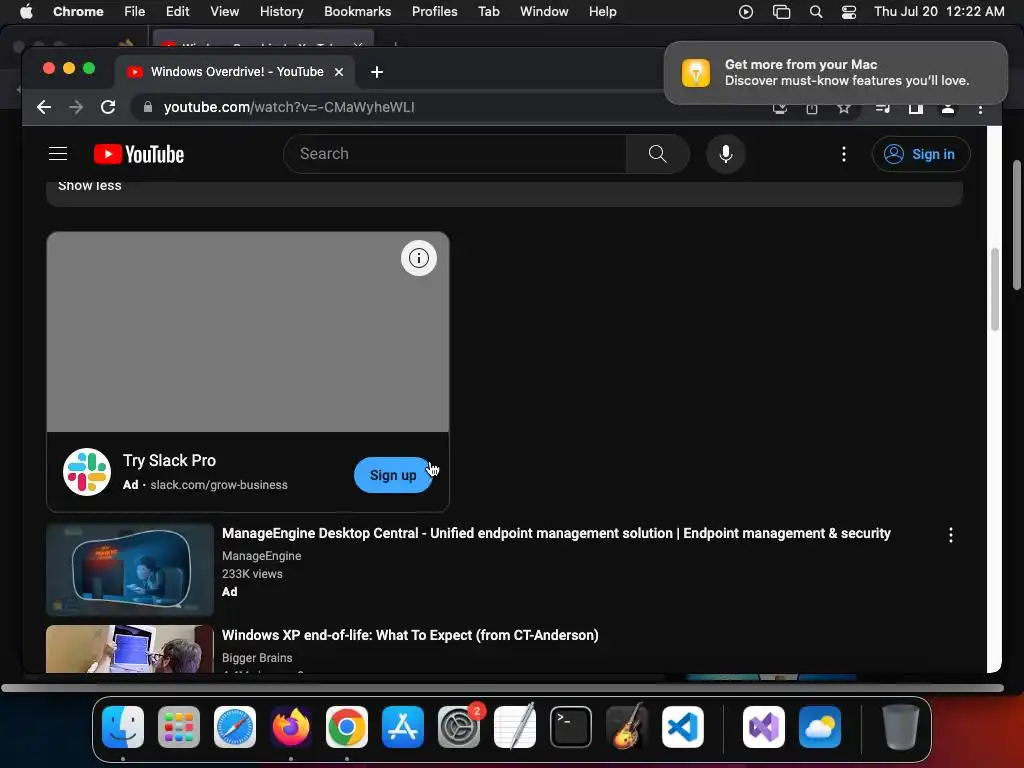Open the Edit menu
This screenshot has width=1024, height=768.
point(177,11)
